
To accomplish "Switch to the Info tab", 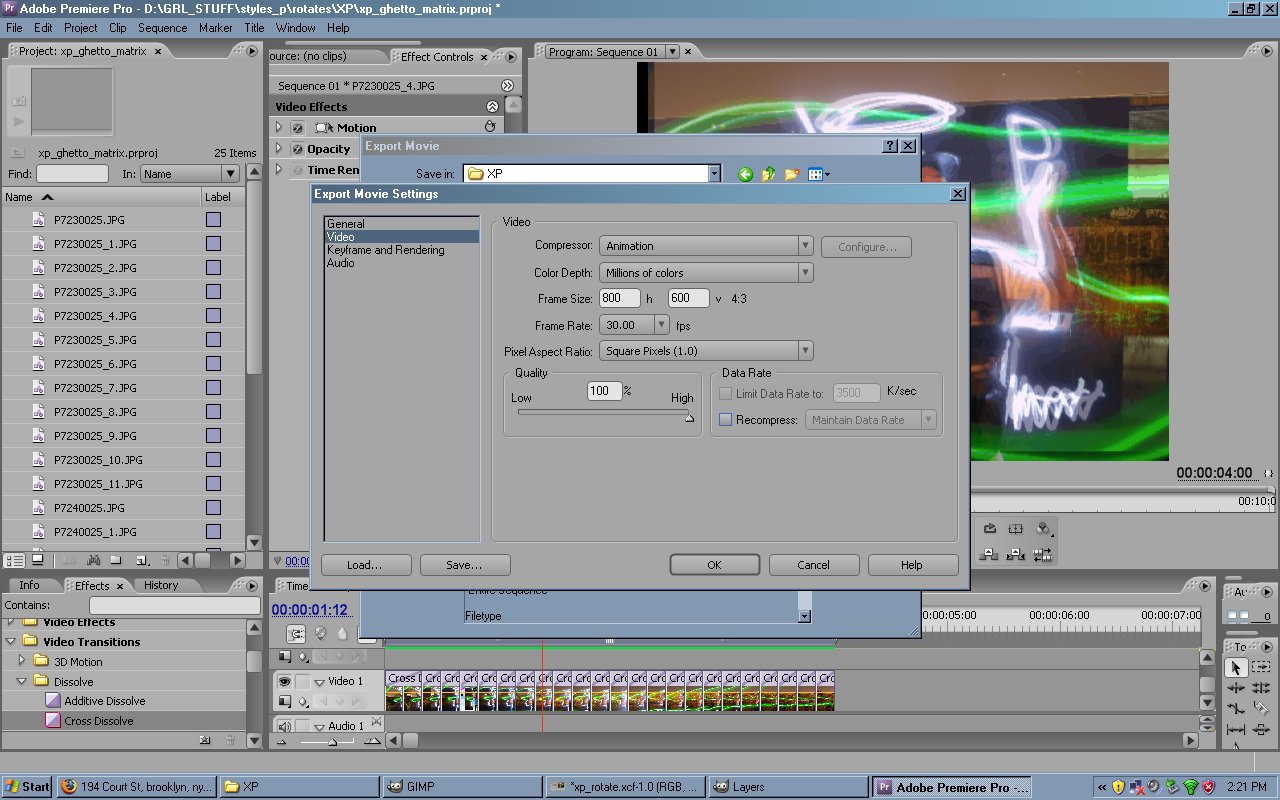I will pos(30,585).
